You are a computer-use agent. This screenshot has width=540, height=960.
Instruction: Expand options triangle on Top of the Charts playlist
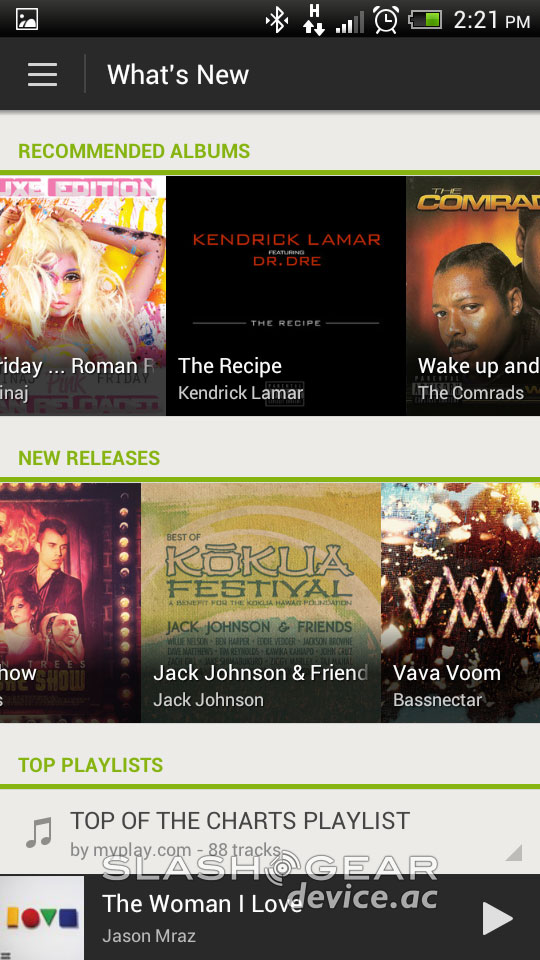[x=513, y=852]
